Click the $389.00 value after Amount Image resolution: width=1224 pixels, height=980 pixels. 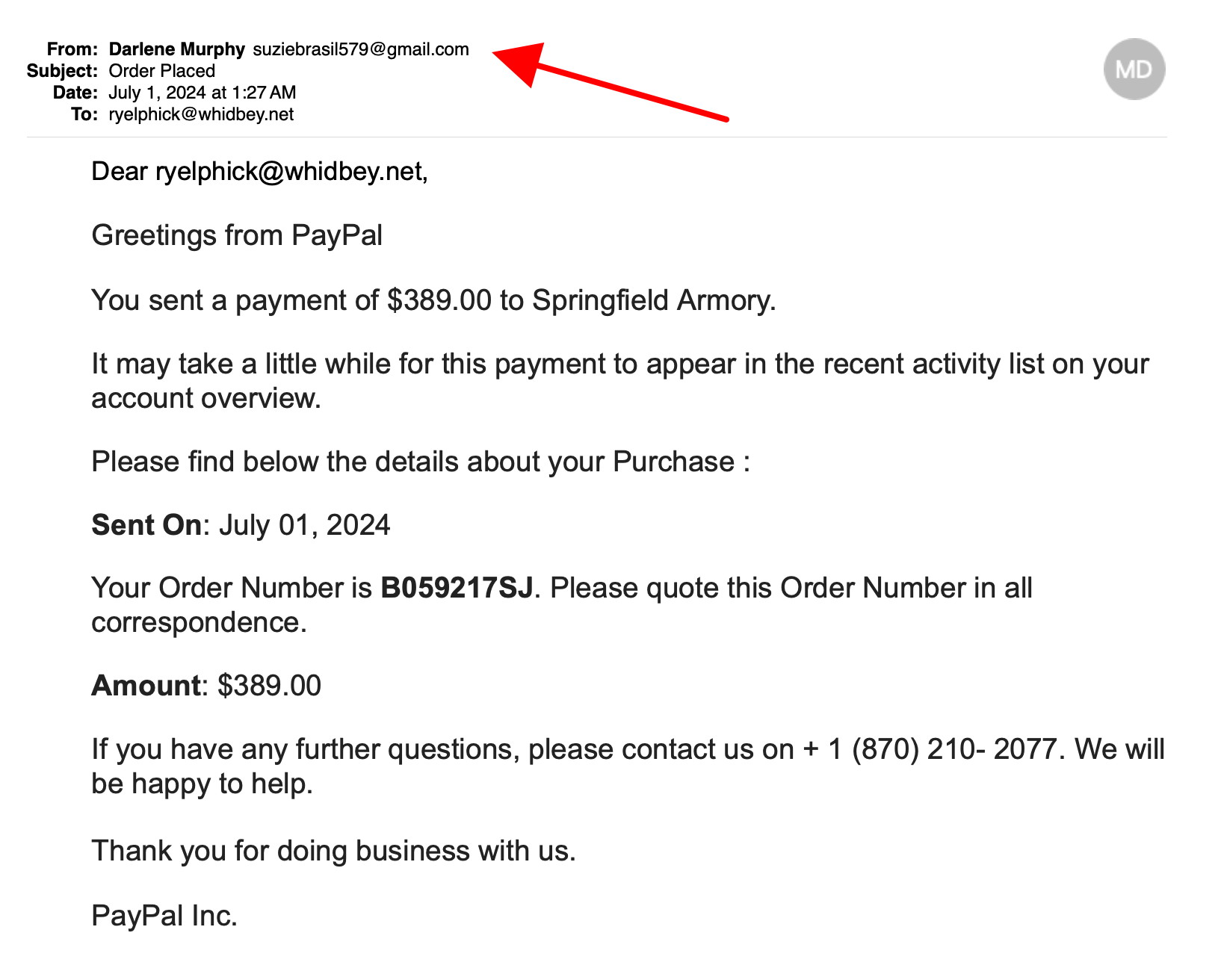click(269, 686)
